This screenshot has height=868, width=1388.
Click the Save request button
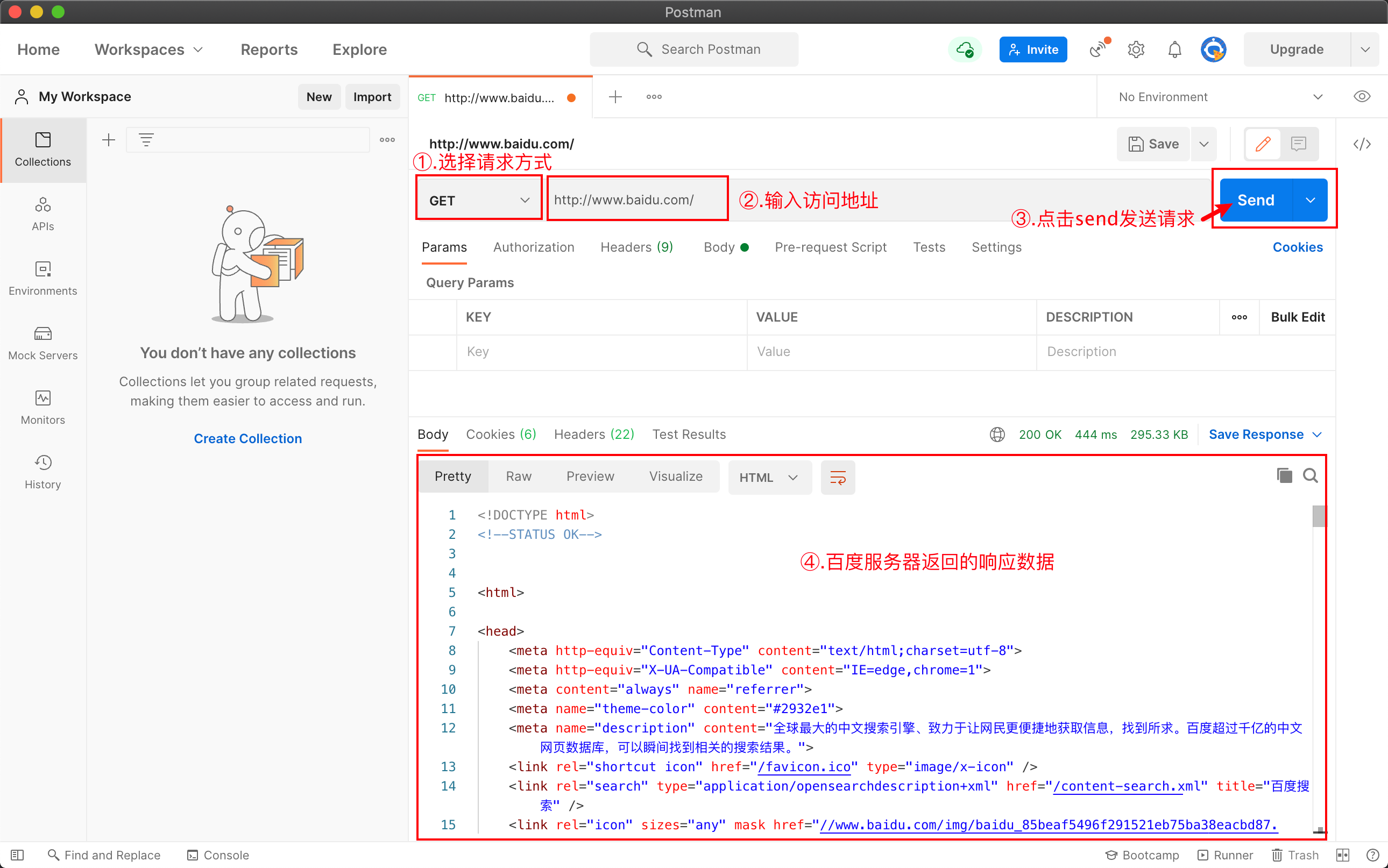pyautogui.click(x=1153, y=144)
